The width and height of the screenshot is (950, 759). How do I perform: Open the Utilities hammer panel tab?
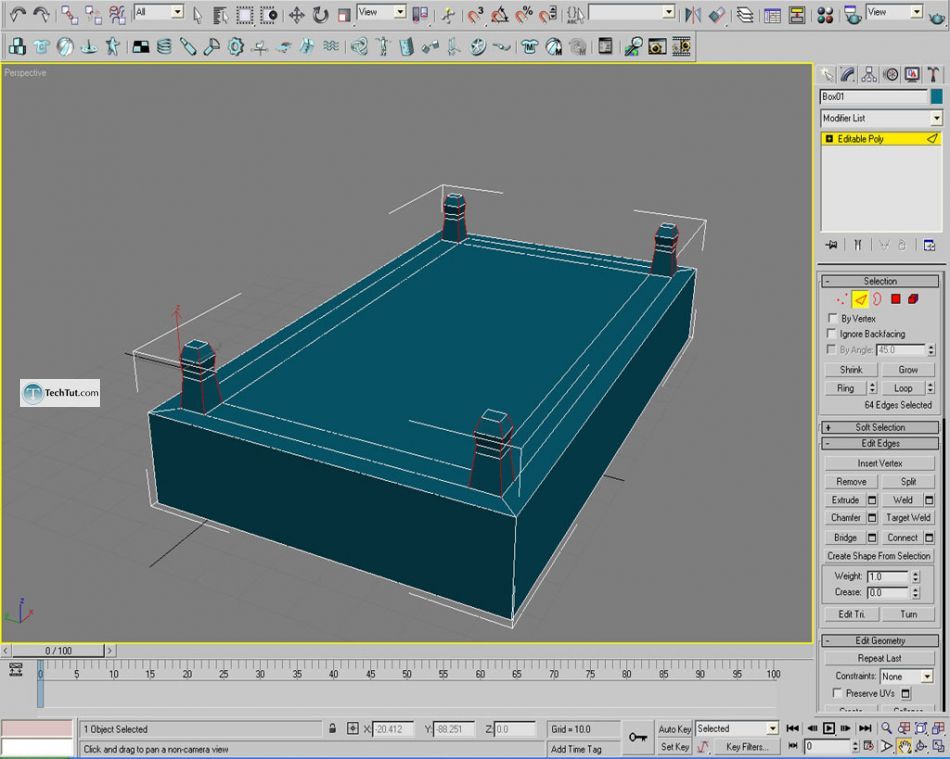click(x=933, y=75)
